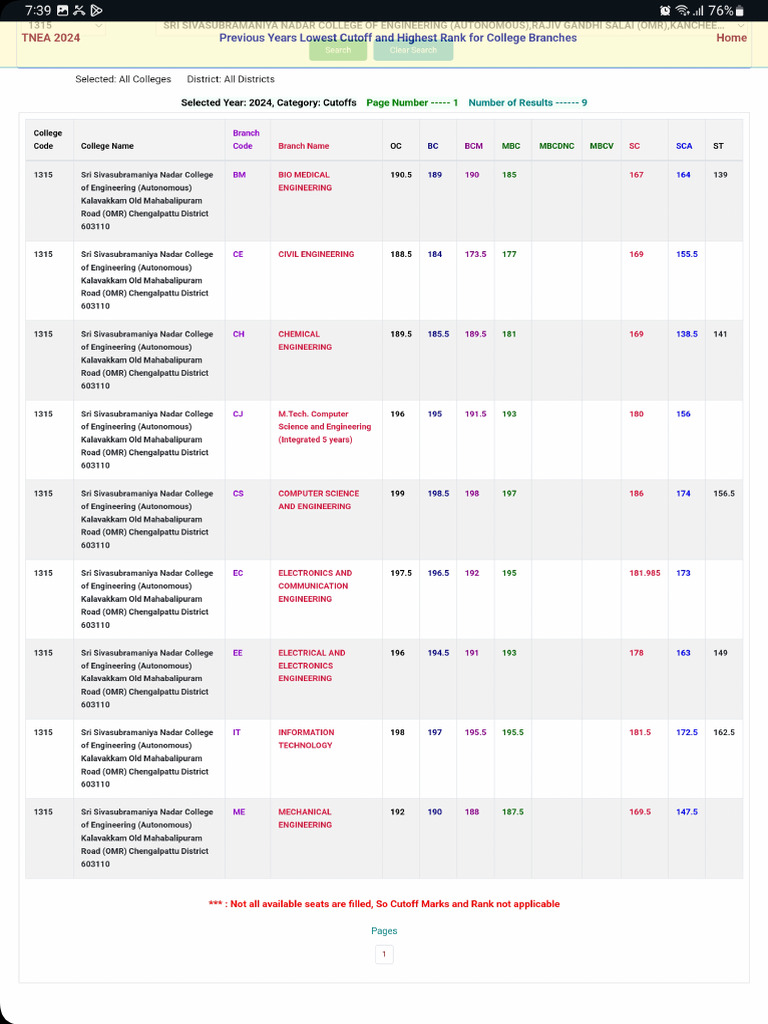Select the Information Technology branch name
This screenshot has height=1024, width=768.
[306, 739]
